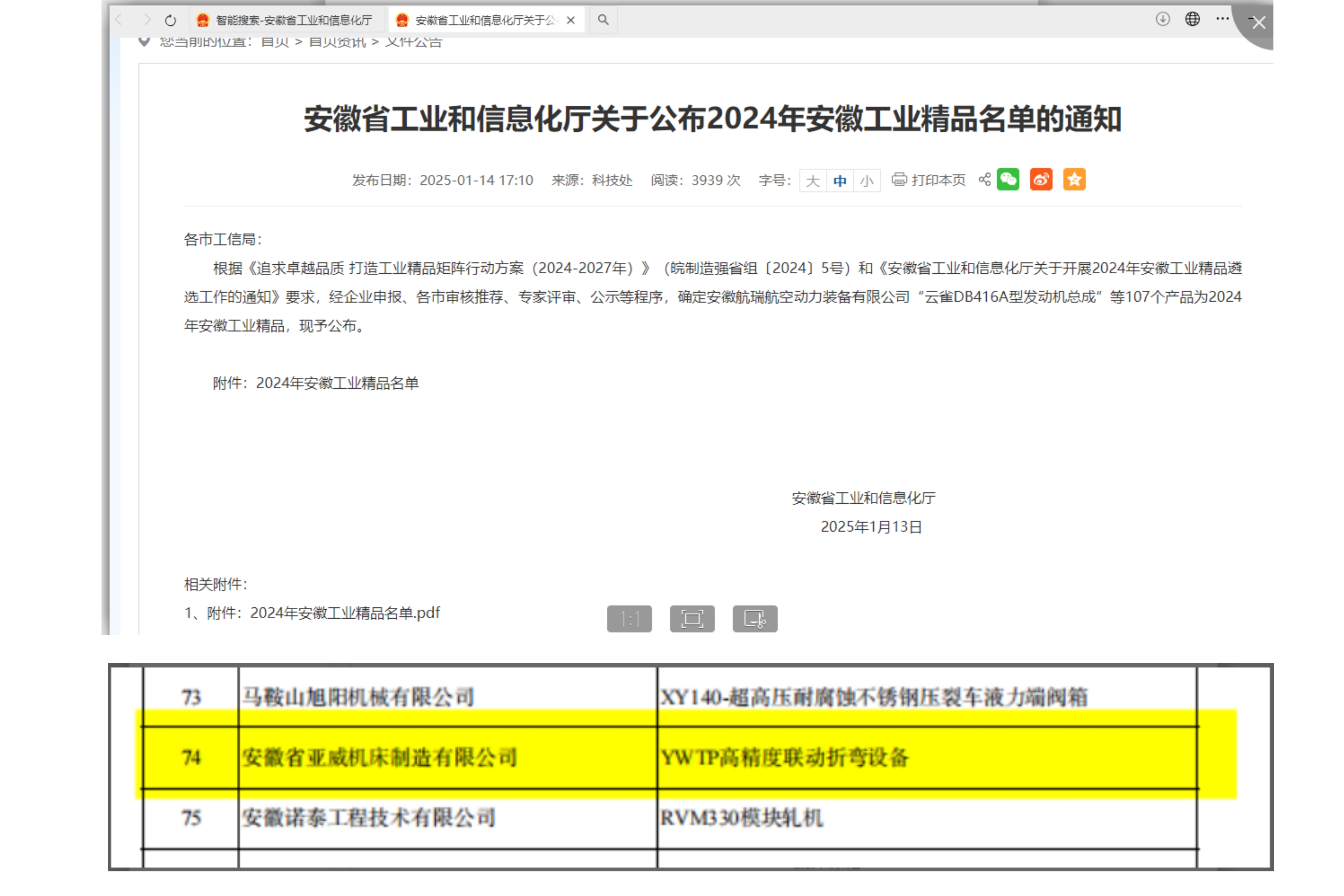Set the attachment preview to 1:1 zoom
Image resolution: width=1344 pixels, height=896 pixels.
629,618
